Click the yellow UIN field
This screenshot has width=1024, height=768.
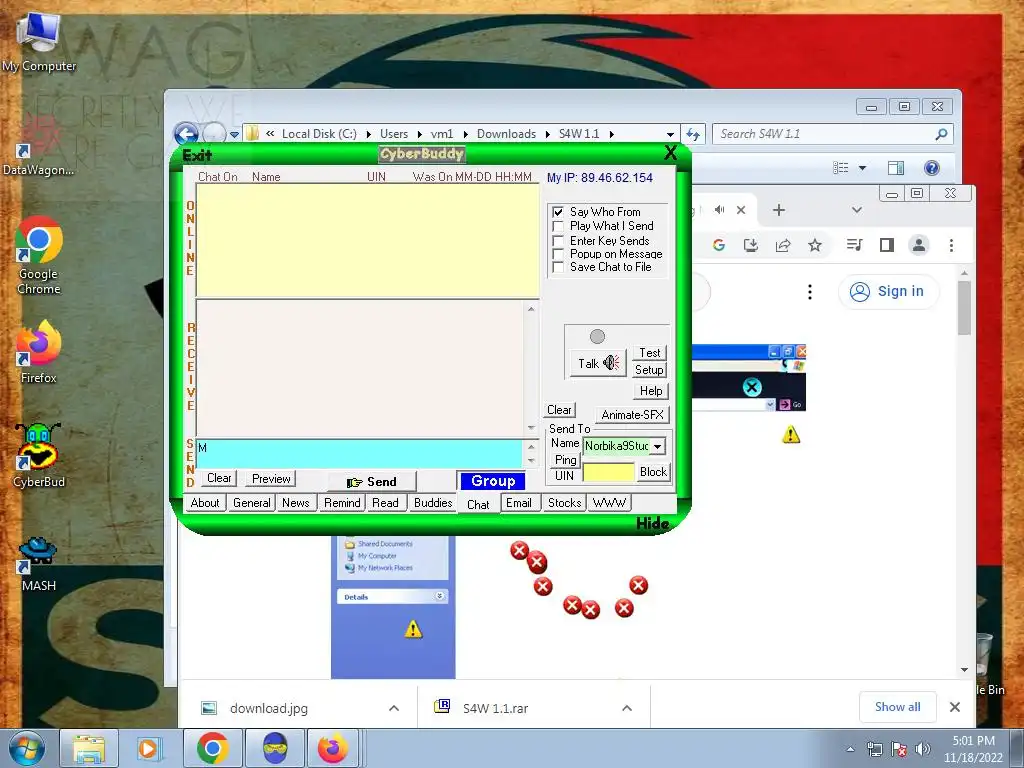pos(609,472)
